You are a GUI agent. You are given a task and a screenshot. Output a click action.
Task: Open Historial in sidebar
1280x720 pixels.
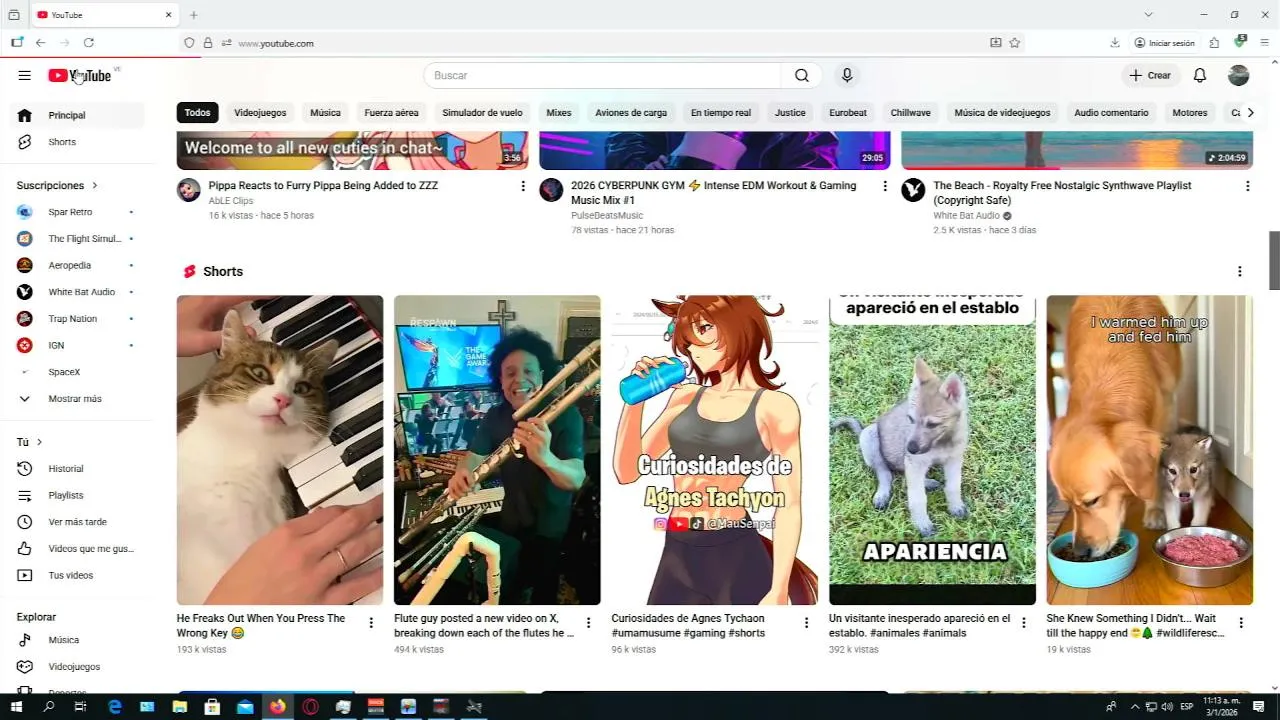click(x=78, y=469)
